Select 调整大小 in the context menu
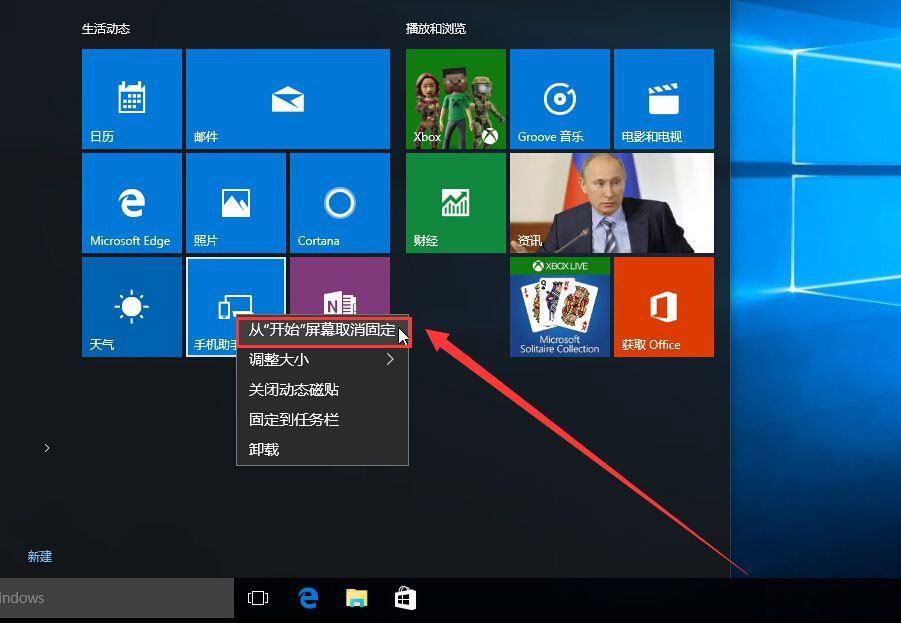The width and height of the screenshot is (901, 623). click(x=322, y=360)
